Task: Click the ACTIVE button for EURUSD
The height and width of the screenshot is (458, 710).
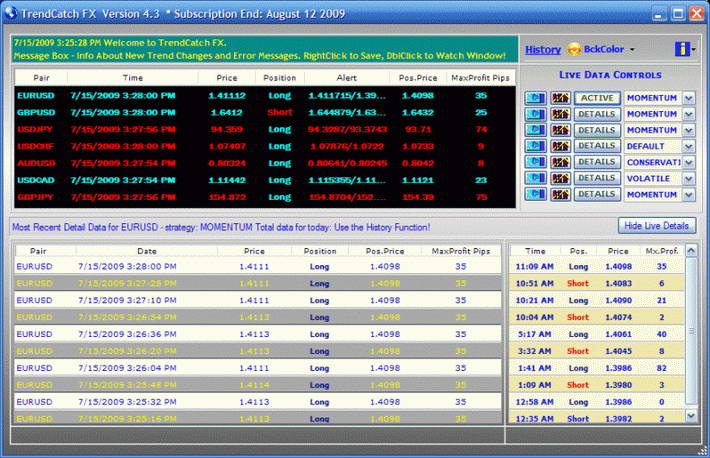Action: (597, 98)
